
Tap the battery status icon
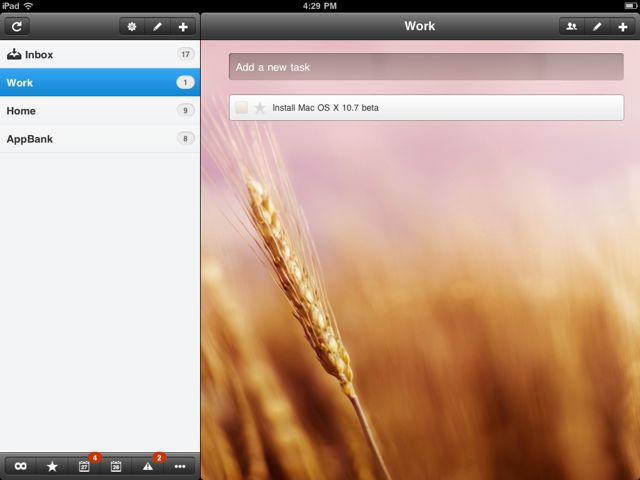pos(630,6)
